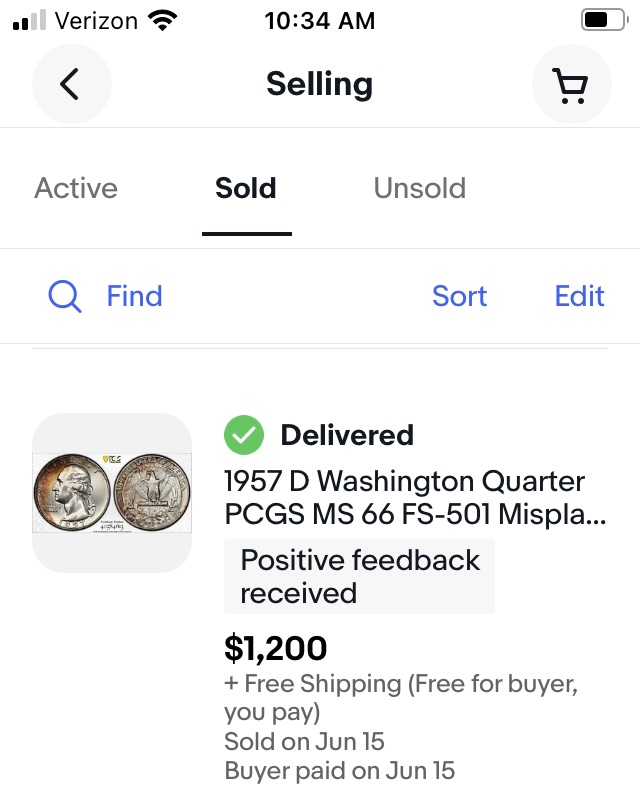Screen dimensions: 640x786
Task: Tap the back chevron button
Action: coord(71,85)
